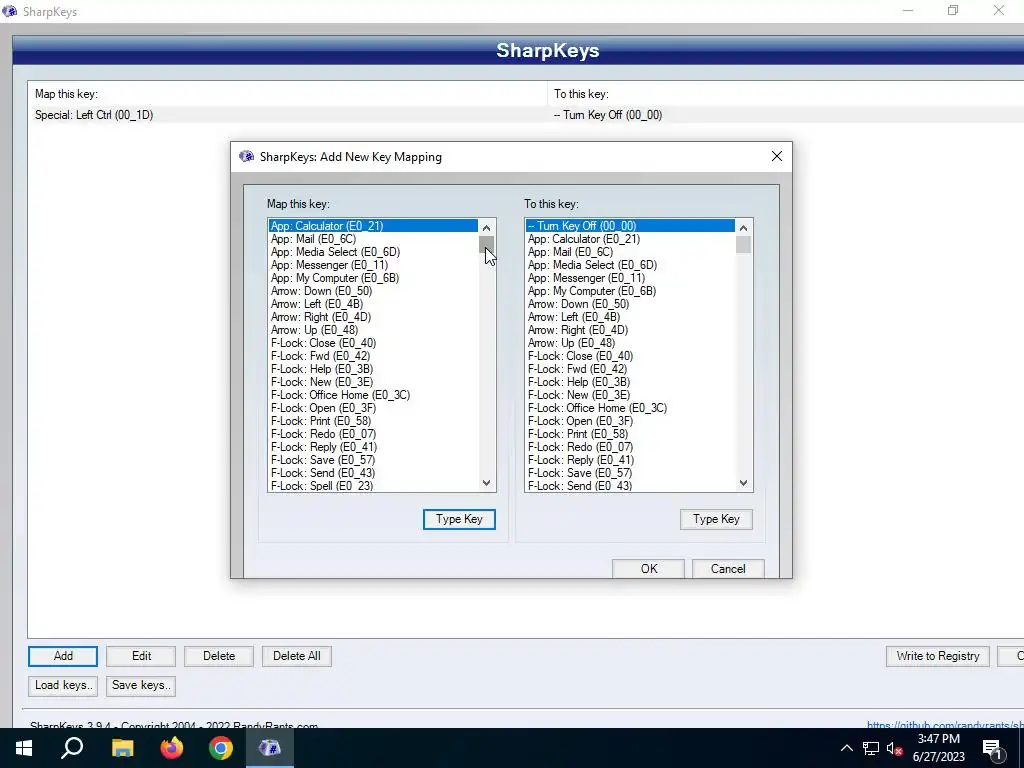
Task: Click Edit button in main window
Action: pyautogui.click(x=141, y=656)
